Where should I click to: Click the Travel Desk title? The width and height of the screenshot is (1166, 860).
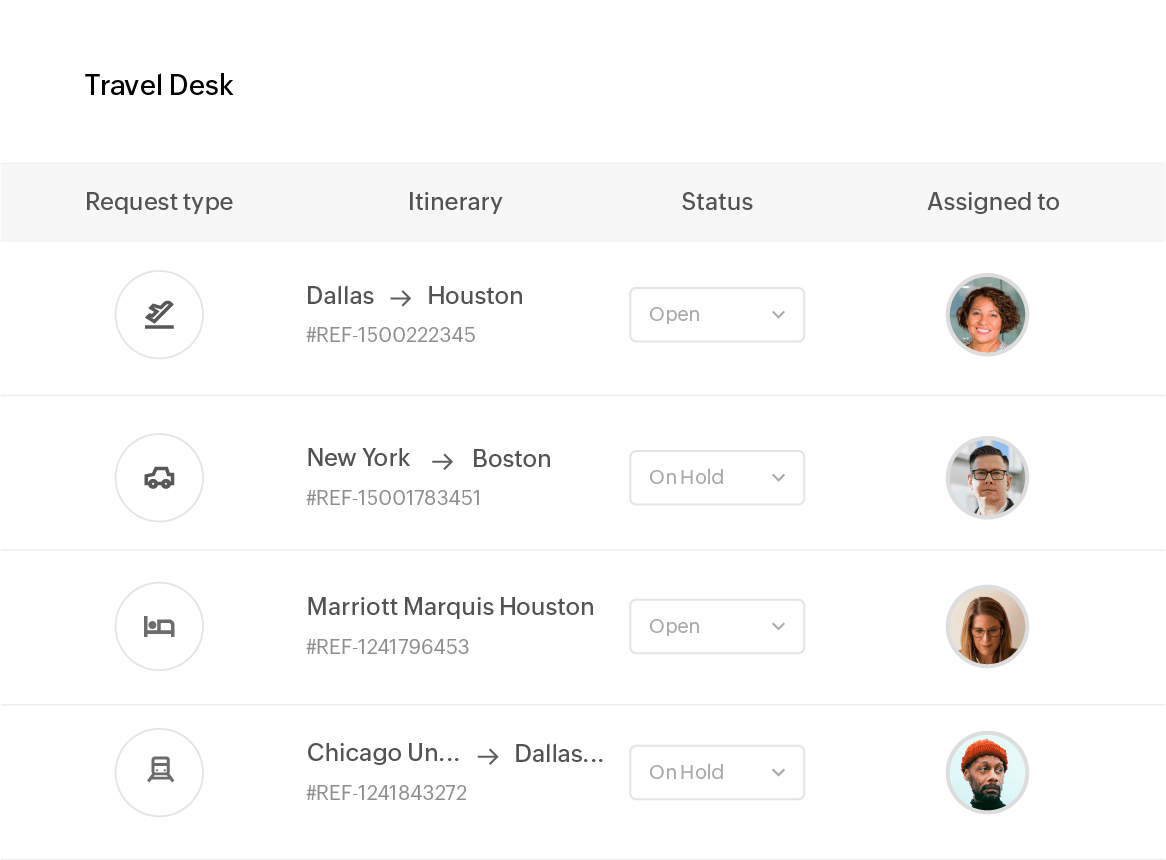(159, 85)
